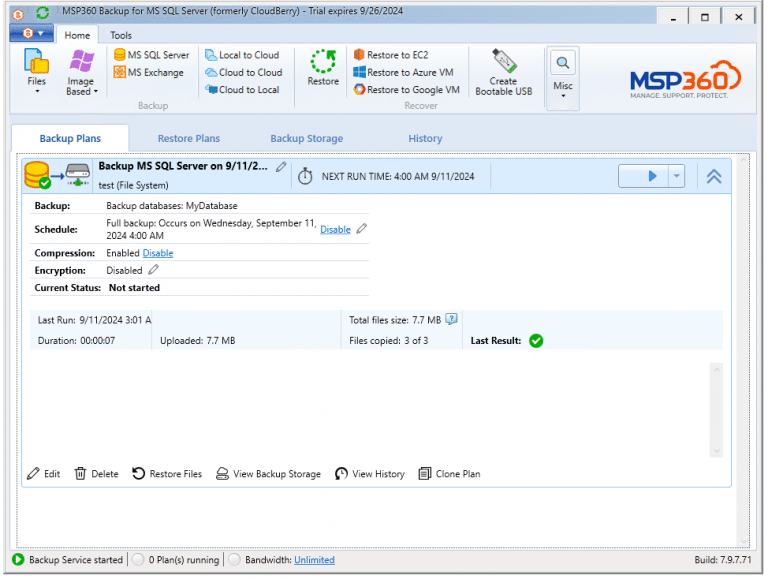Screen dimensions: 768x579
Task: Click the log area scrollbar
Action: pyautogui.click(x=716, y=410)
